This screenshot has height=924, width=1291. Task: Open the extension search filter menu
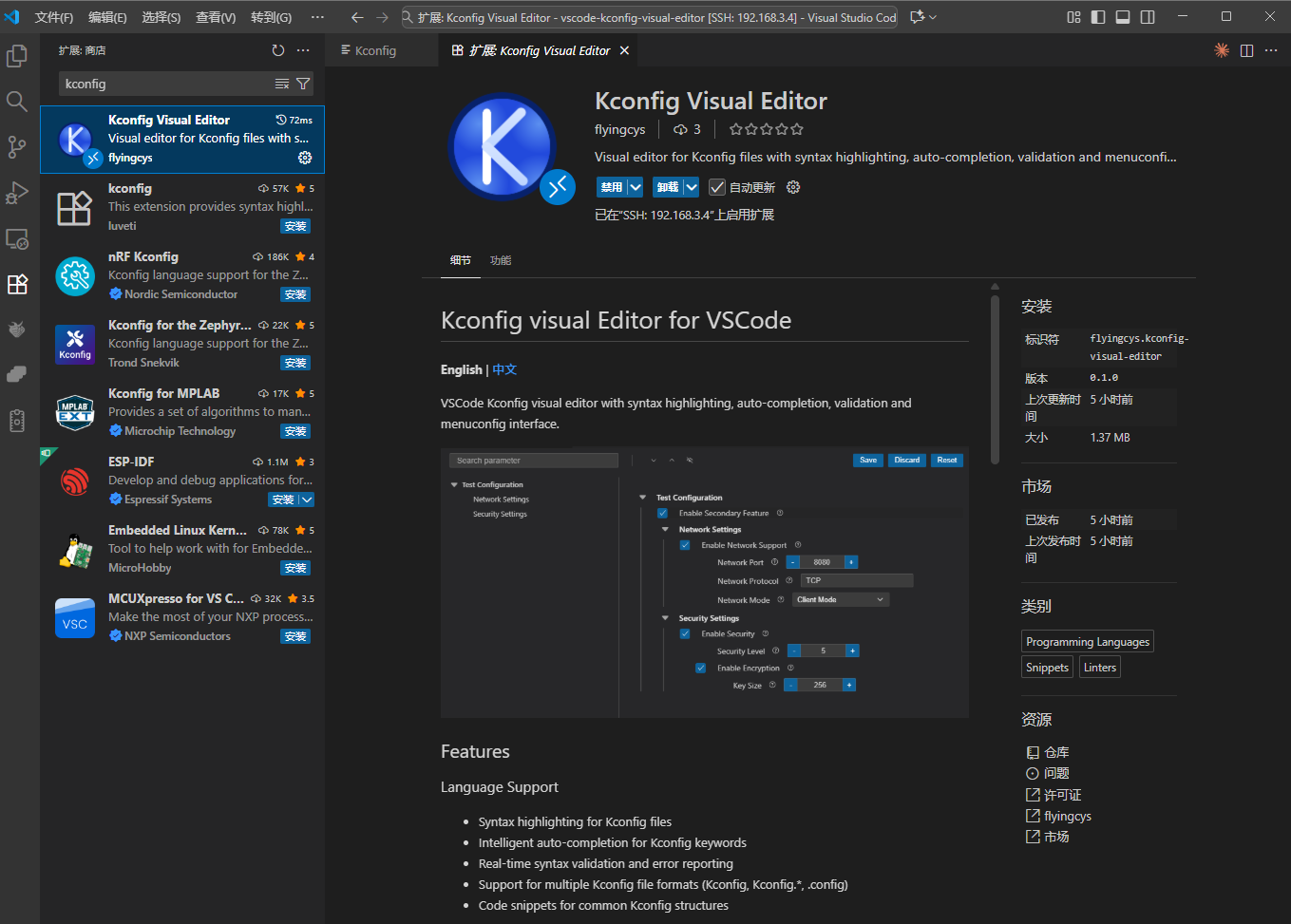(303, 84)
